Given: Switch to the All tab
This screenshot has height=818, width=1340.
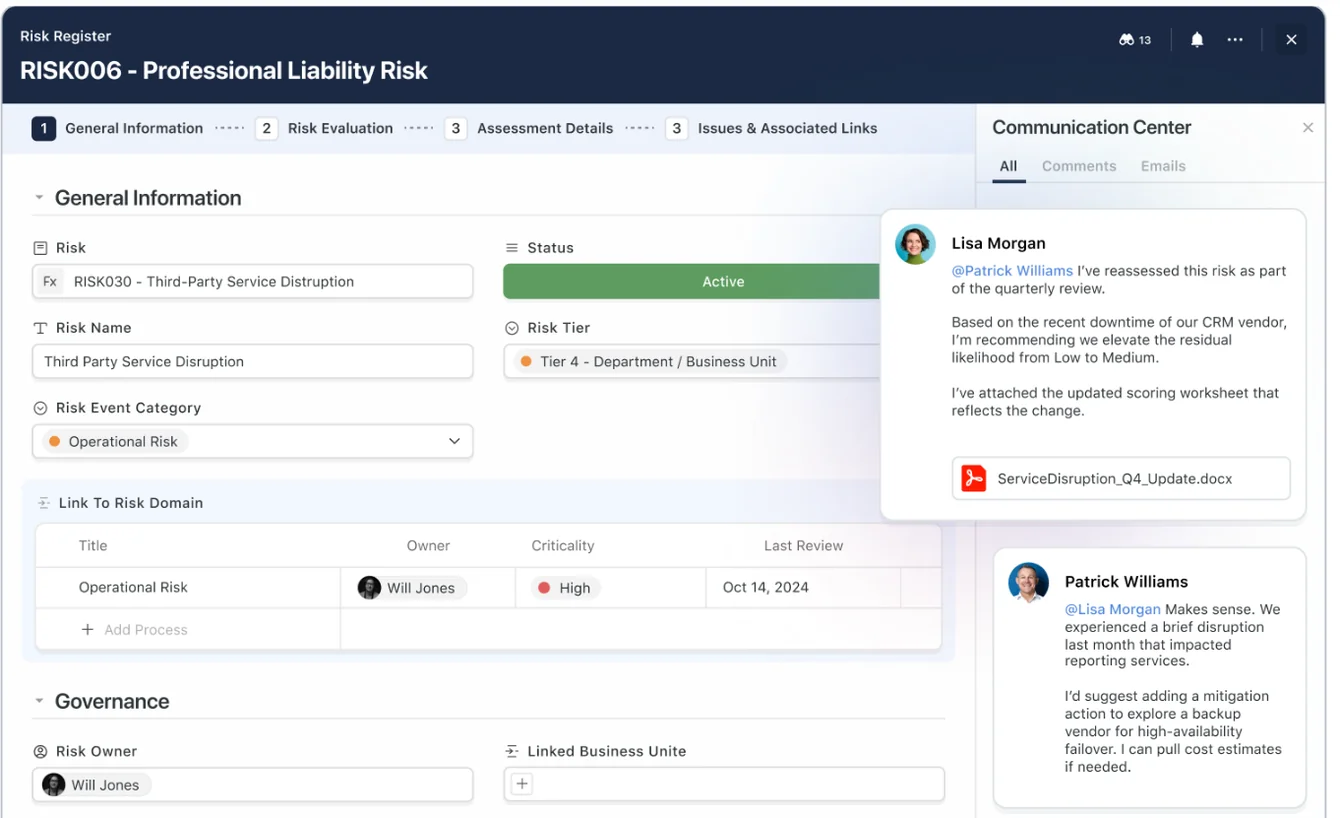Looking at the screenshot, I should click(x=1008, y=166).
